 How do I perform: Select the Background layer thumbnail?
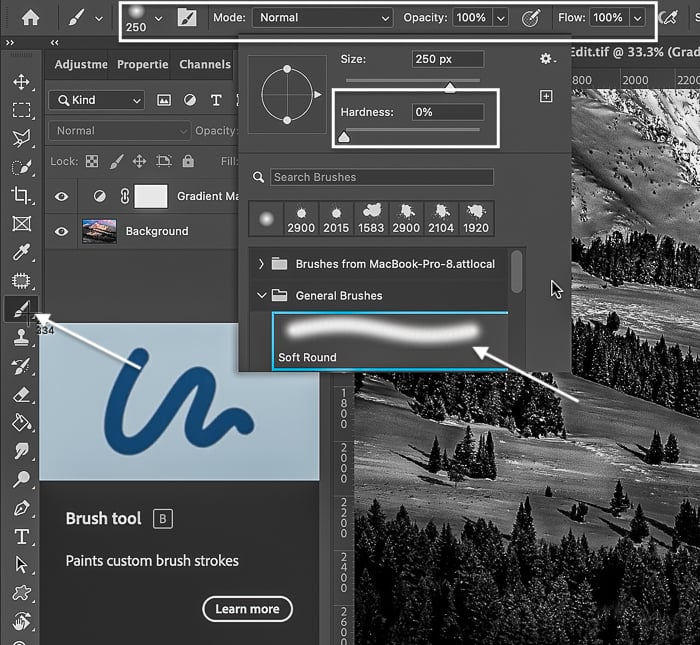click(x=100, y=231)
